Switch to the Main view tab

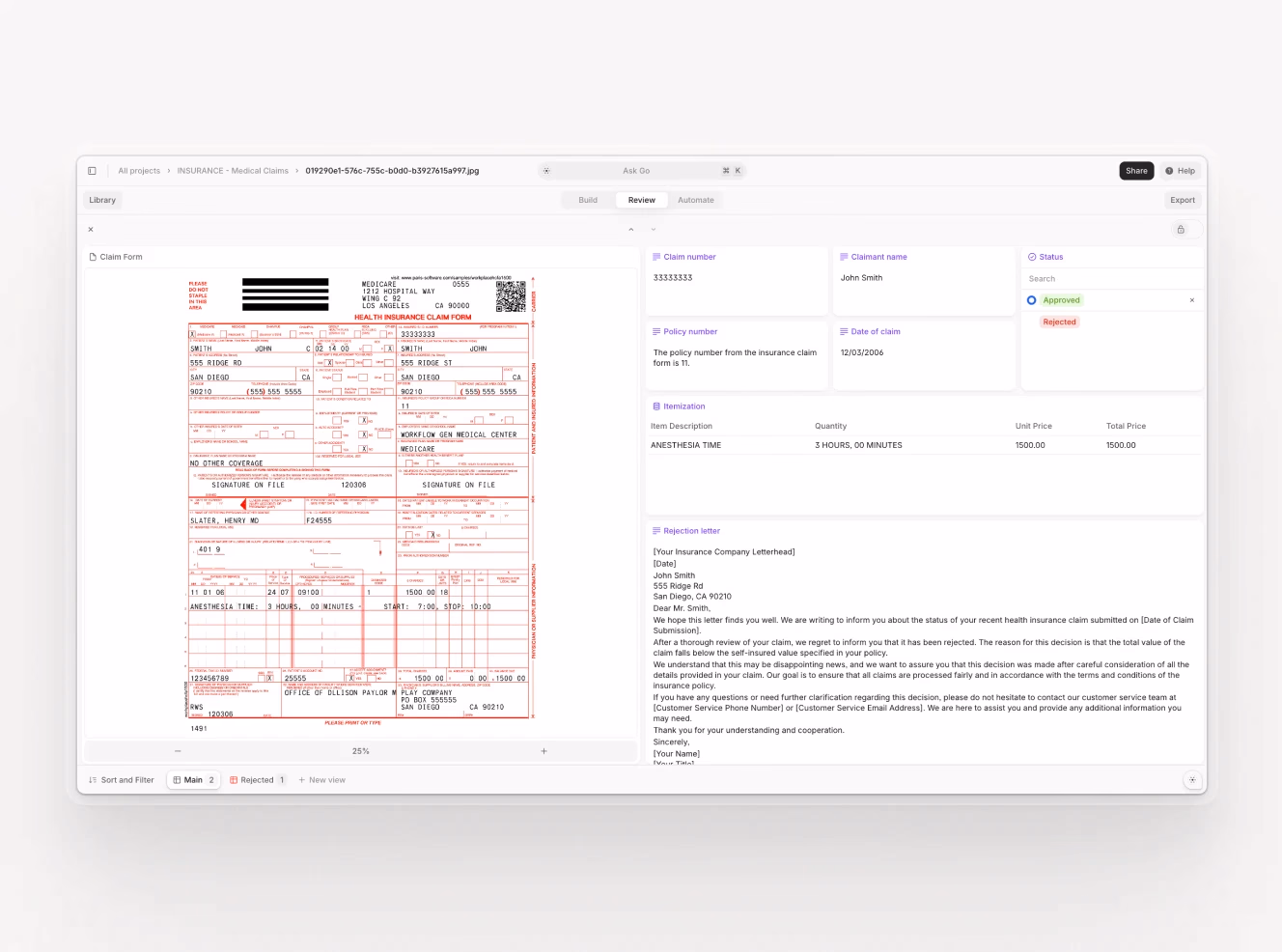(193, 780)
